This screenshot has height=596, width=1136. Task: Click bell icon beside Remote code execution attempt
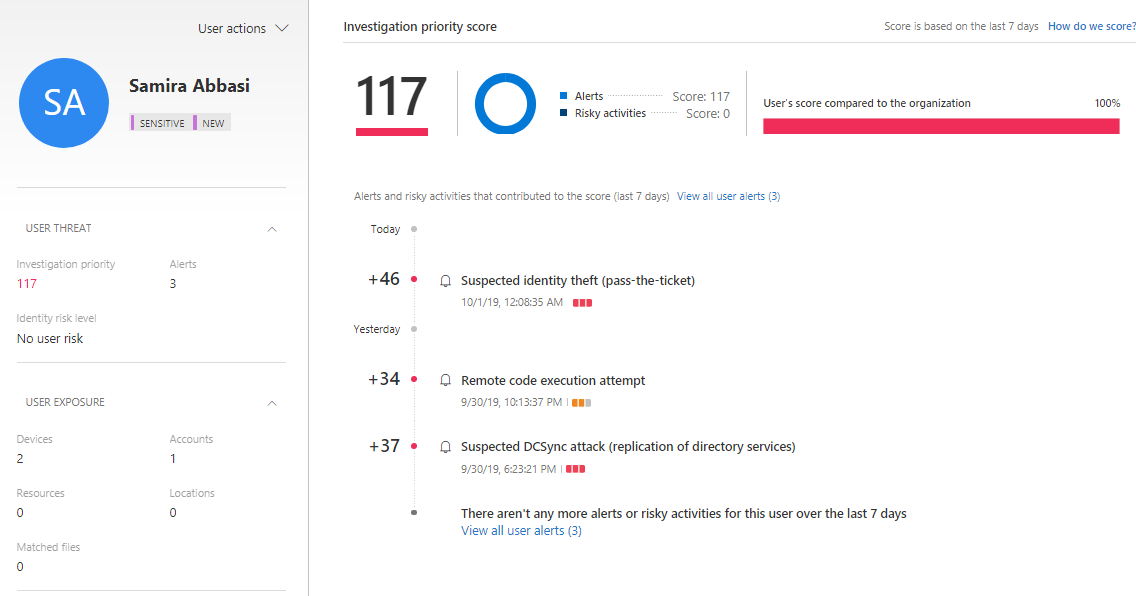point(446,381)
